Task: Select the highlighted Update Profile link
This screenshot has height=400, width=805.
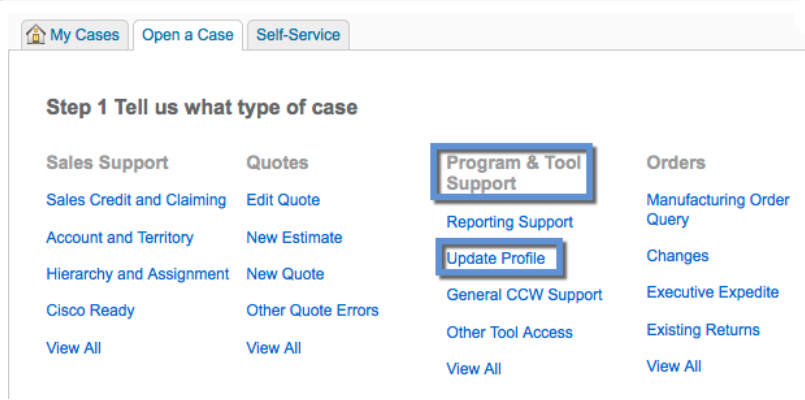Action: 495,258
